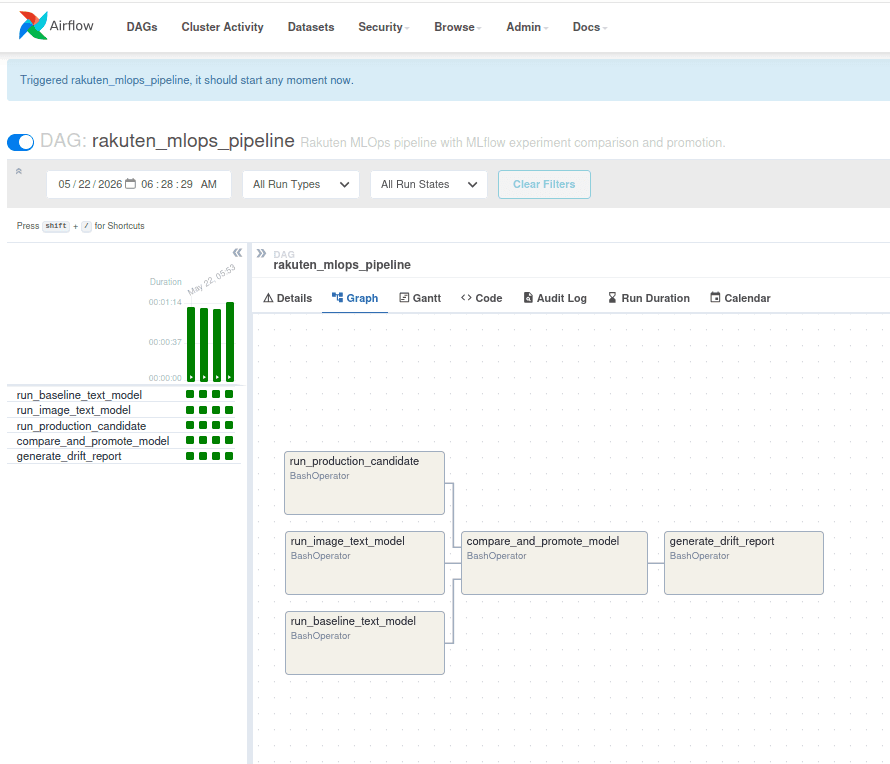The height and width of the screenshot is (764, 890).
Task: Switch to the Graph tab
Action: pyautogui.click(x=355, y=298)
